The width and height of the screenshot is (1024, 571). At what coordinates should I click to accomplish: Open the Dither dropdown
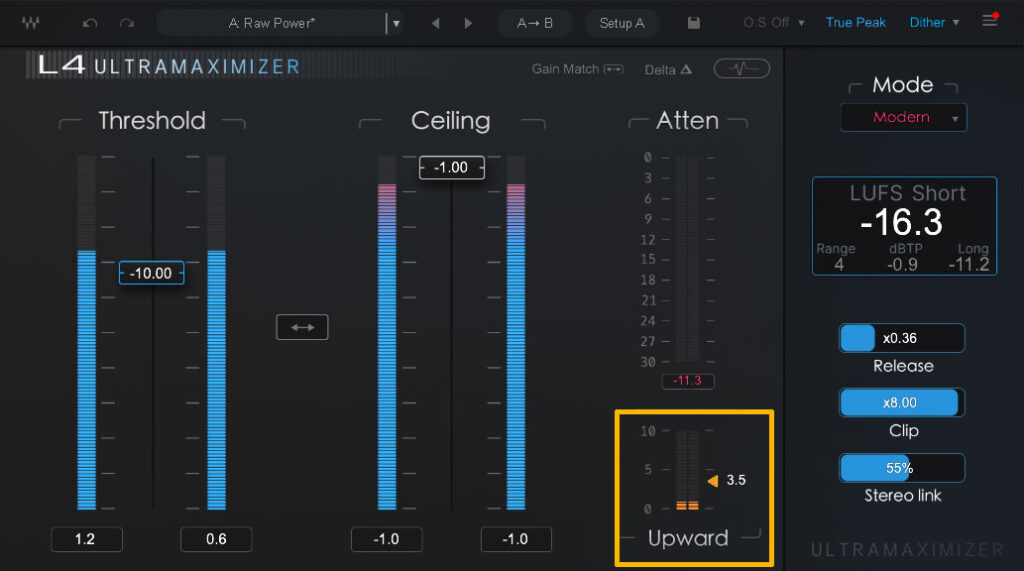tap(934, 22)
